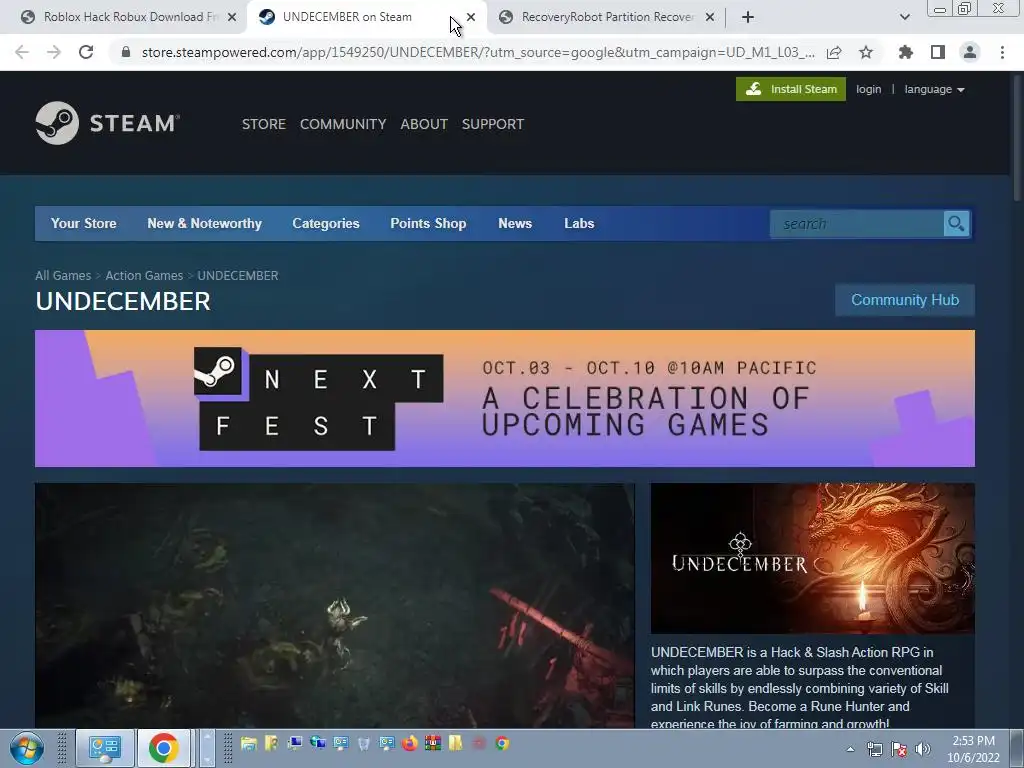The width and height of the screenshot is (1024, 768).
Task: Click the Steam Next Fest banner
Action: tap(505, 398)
